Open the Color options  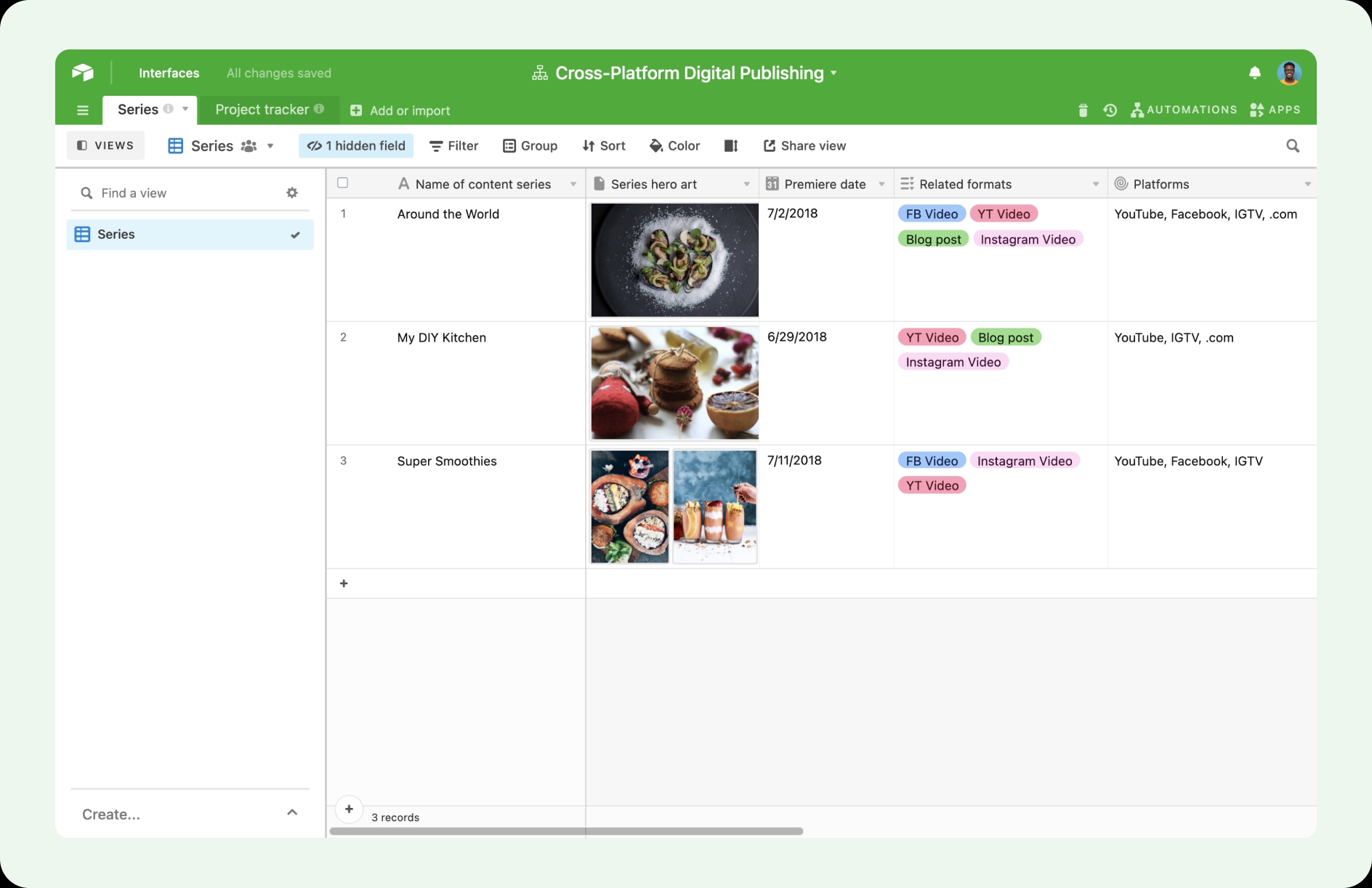(675, 146)
